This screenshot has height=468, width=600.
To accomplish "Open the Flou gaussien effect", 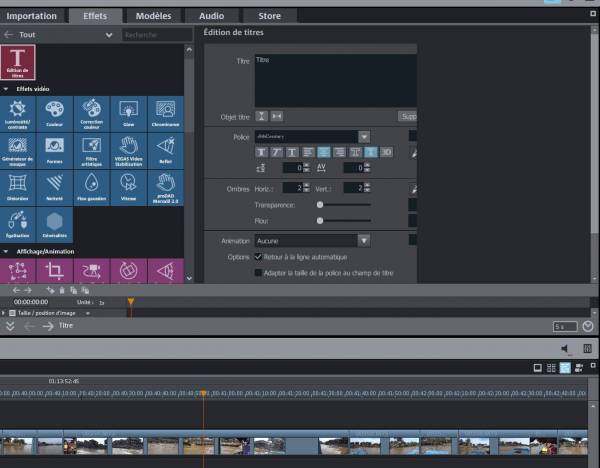I will coord(91,186).
